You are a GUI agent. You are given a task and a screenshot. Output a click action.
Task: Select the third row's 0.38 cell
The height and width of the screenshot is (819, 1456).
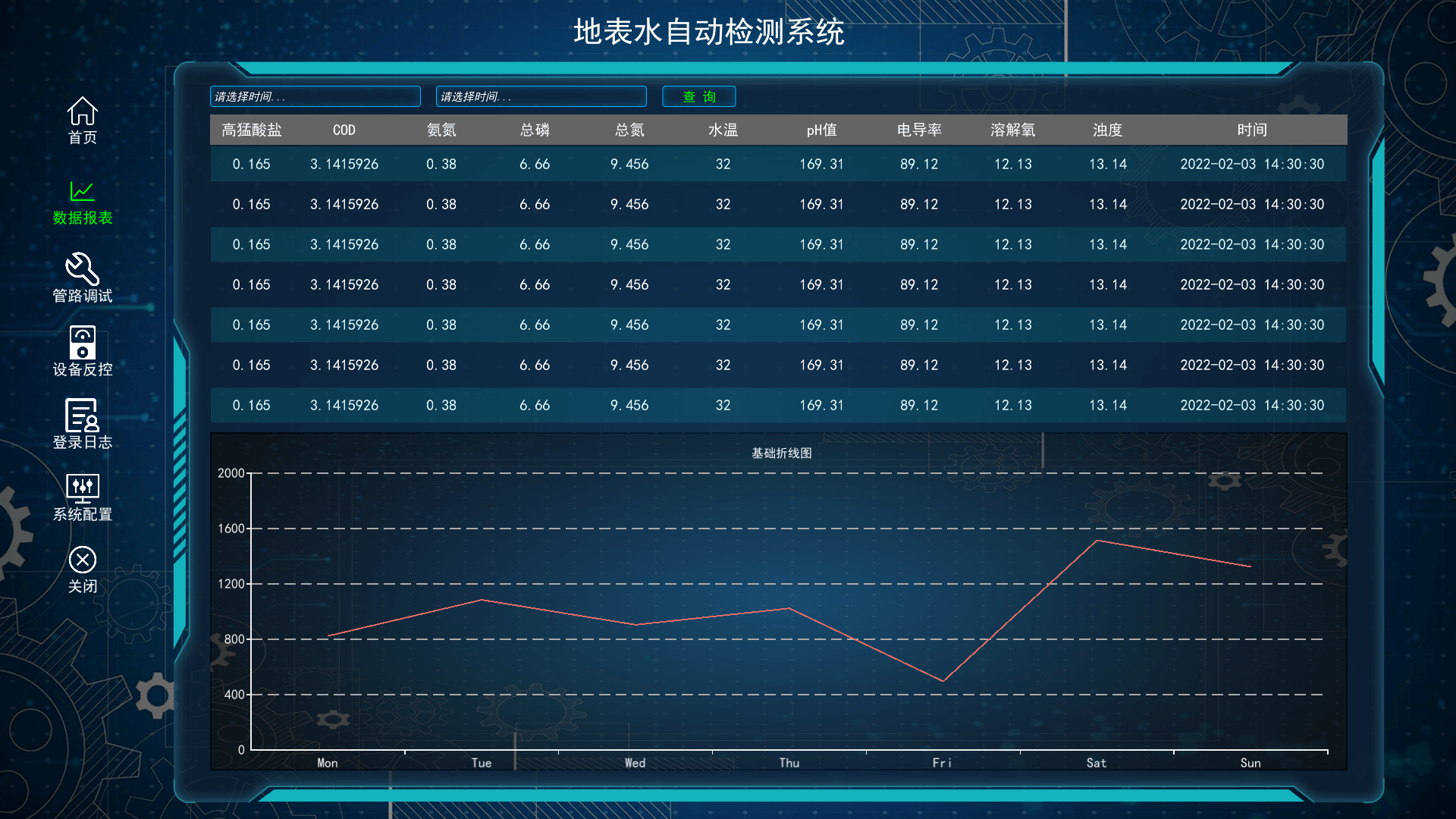point(441,244)
